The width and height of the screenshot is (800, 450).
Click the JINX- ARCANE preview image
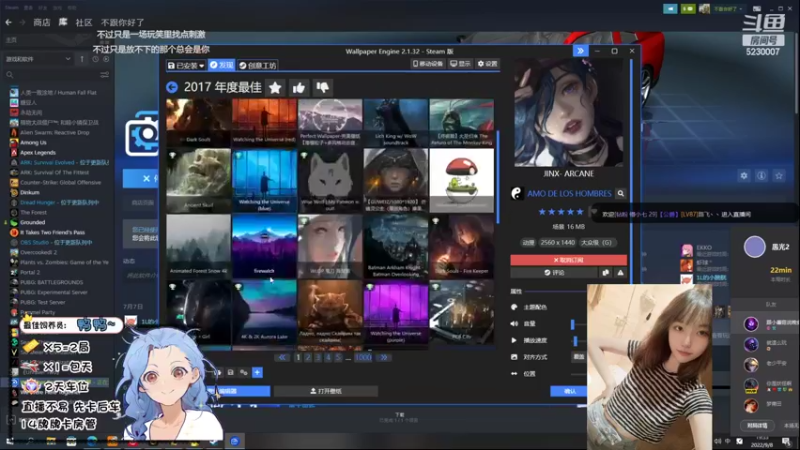click(x=568, y=113)
